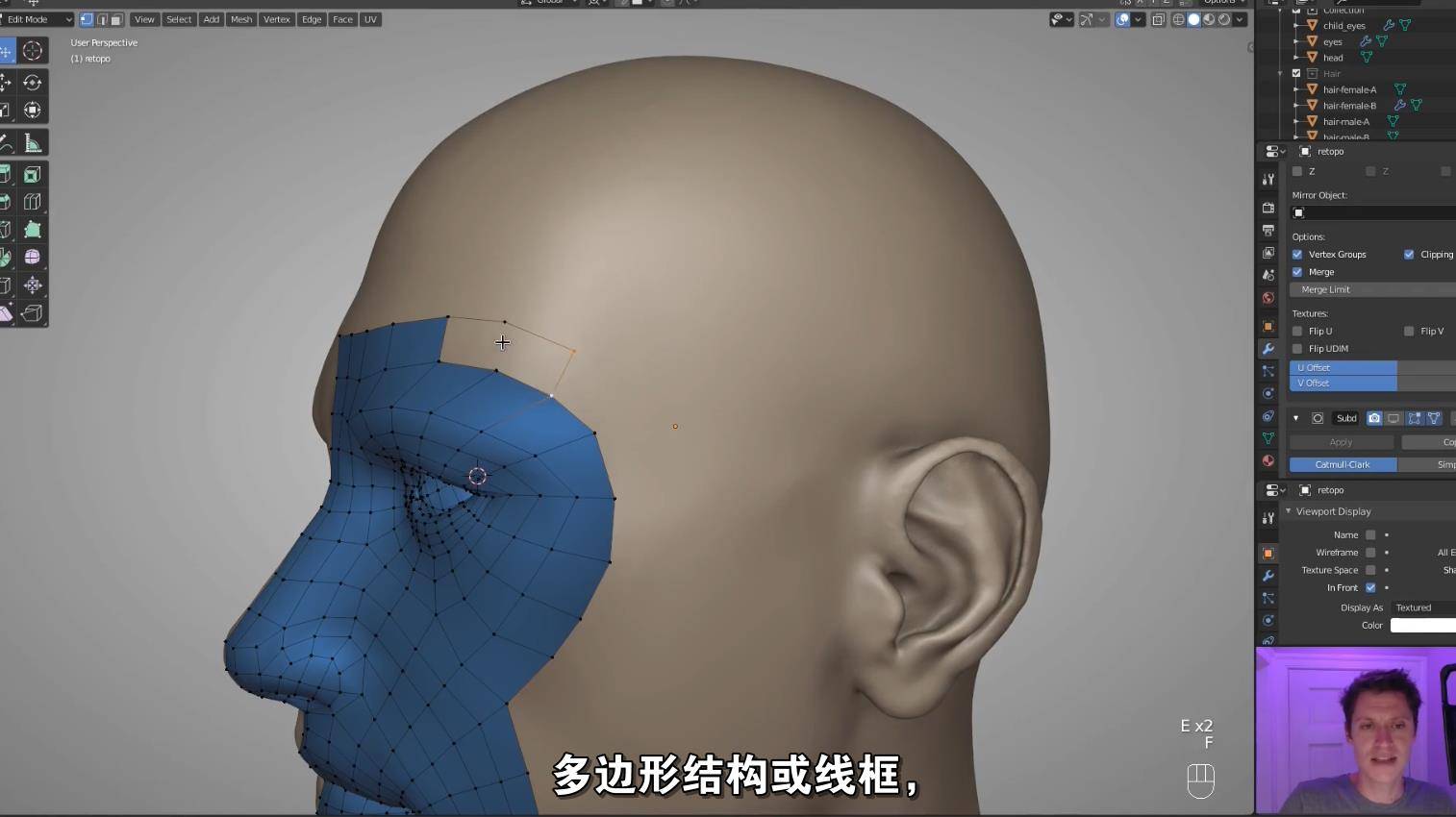Screen dimensions: 1456x817
Task: Open the View Layer properties tab
Action: click(x=1268, y=253)
